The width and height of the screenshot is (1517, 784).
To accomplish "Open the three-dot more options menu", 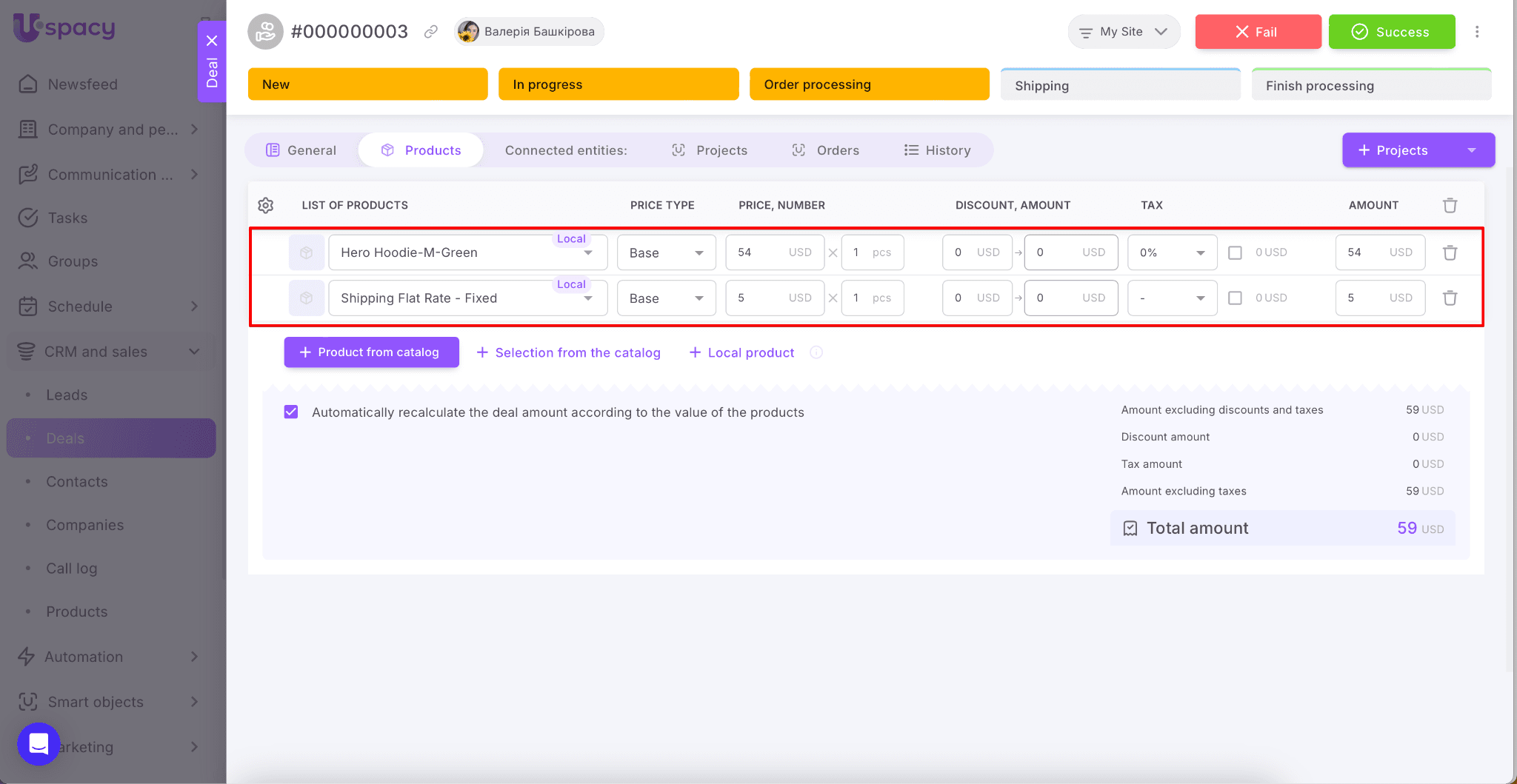I will tap(1476, 32).
